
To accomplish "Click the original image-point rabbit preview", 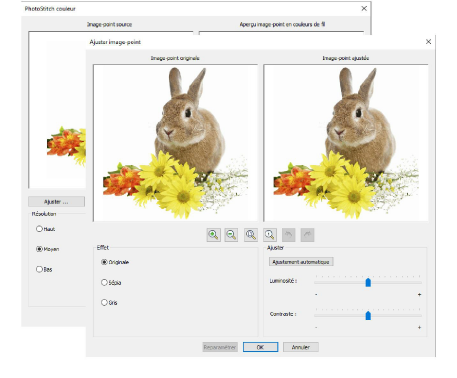I will pos(175,143).
